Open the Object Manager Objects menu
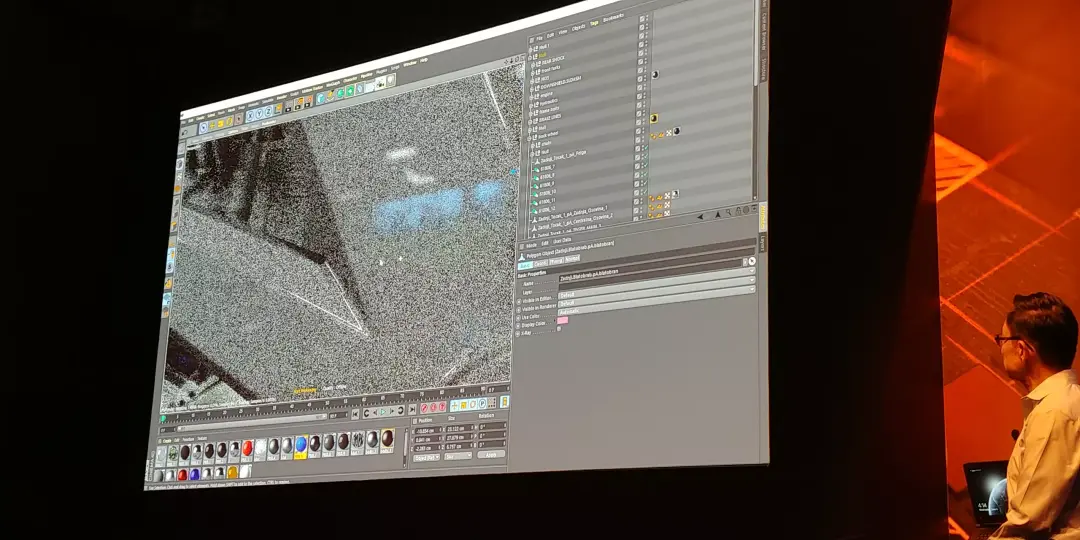 point(579,28)
